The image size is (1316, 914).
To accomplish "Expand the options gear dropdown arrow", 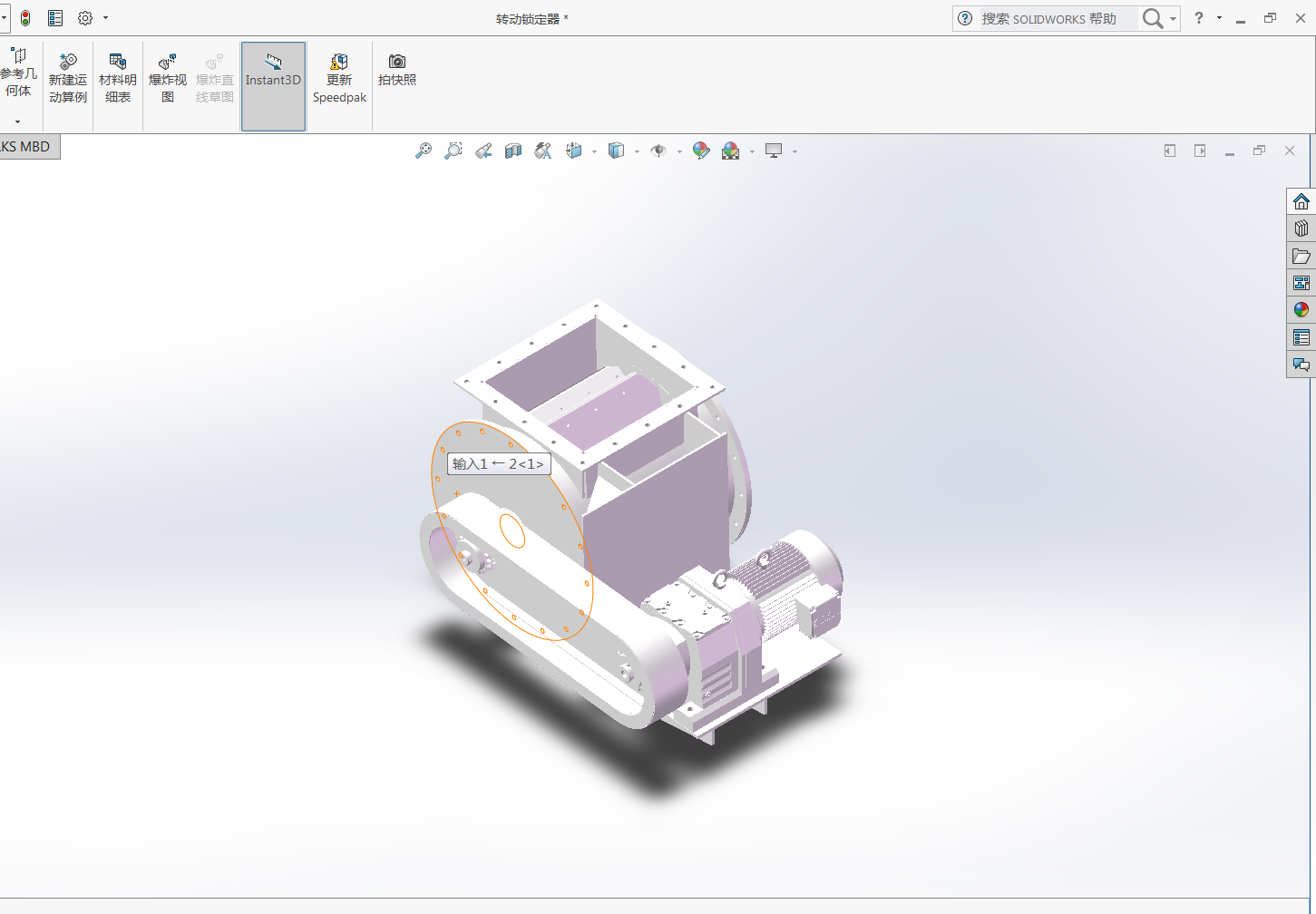I will pyautogui.click(x=105, y=18).
